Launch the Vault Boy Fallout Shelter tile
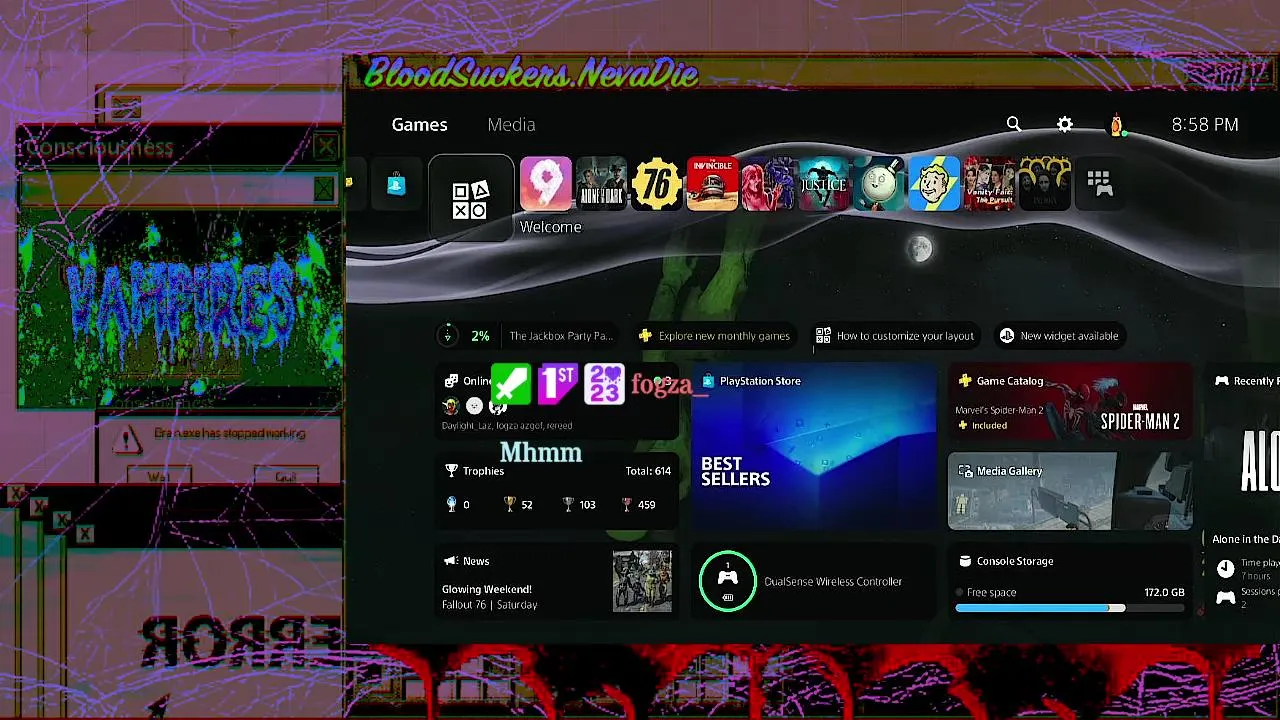1280x720 pixels. (x=934, y=184)
